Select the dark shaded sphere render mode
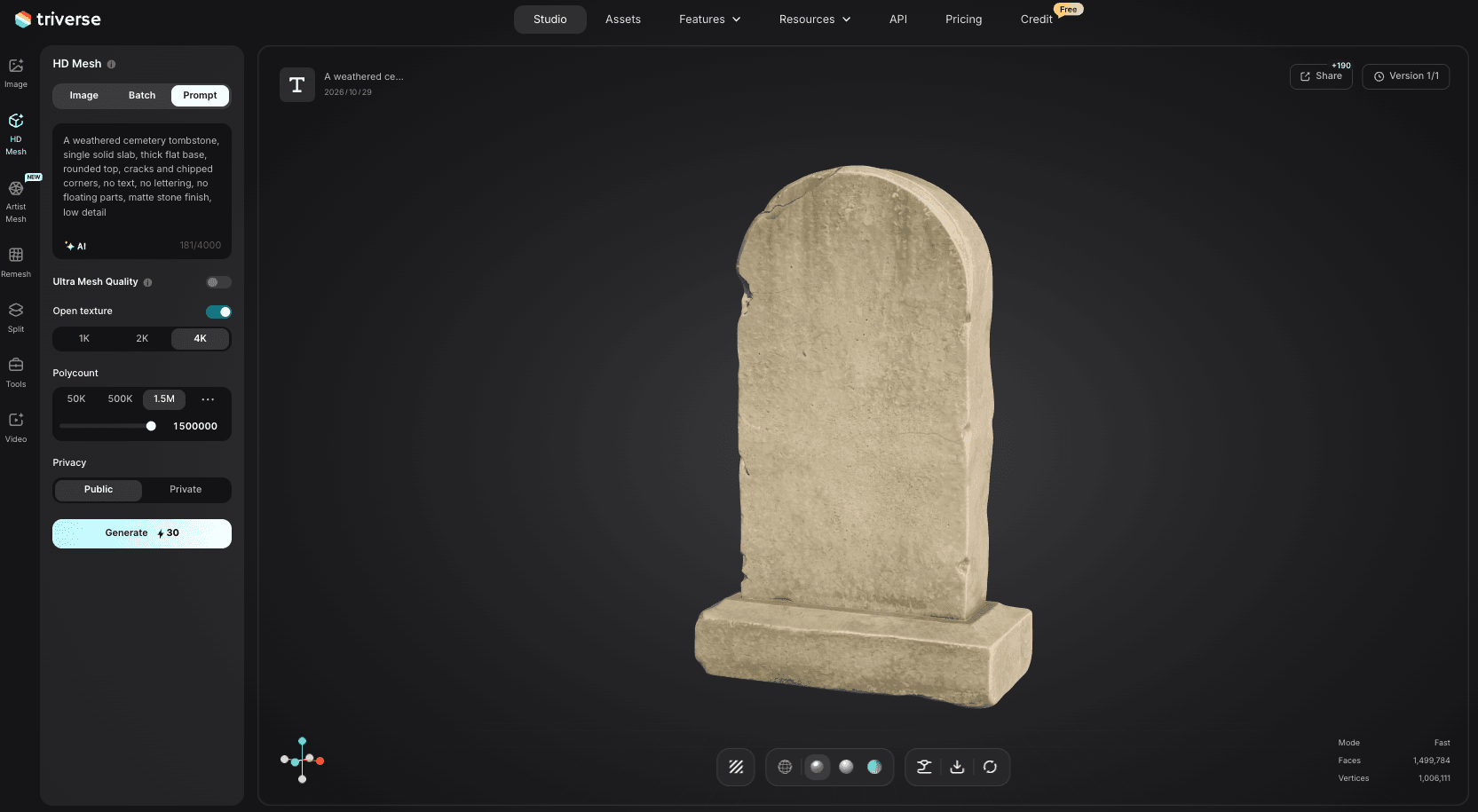Screen dimensions: 1478x812 tap(817, 767)
